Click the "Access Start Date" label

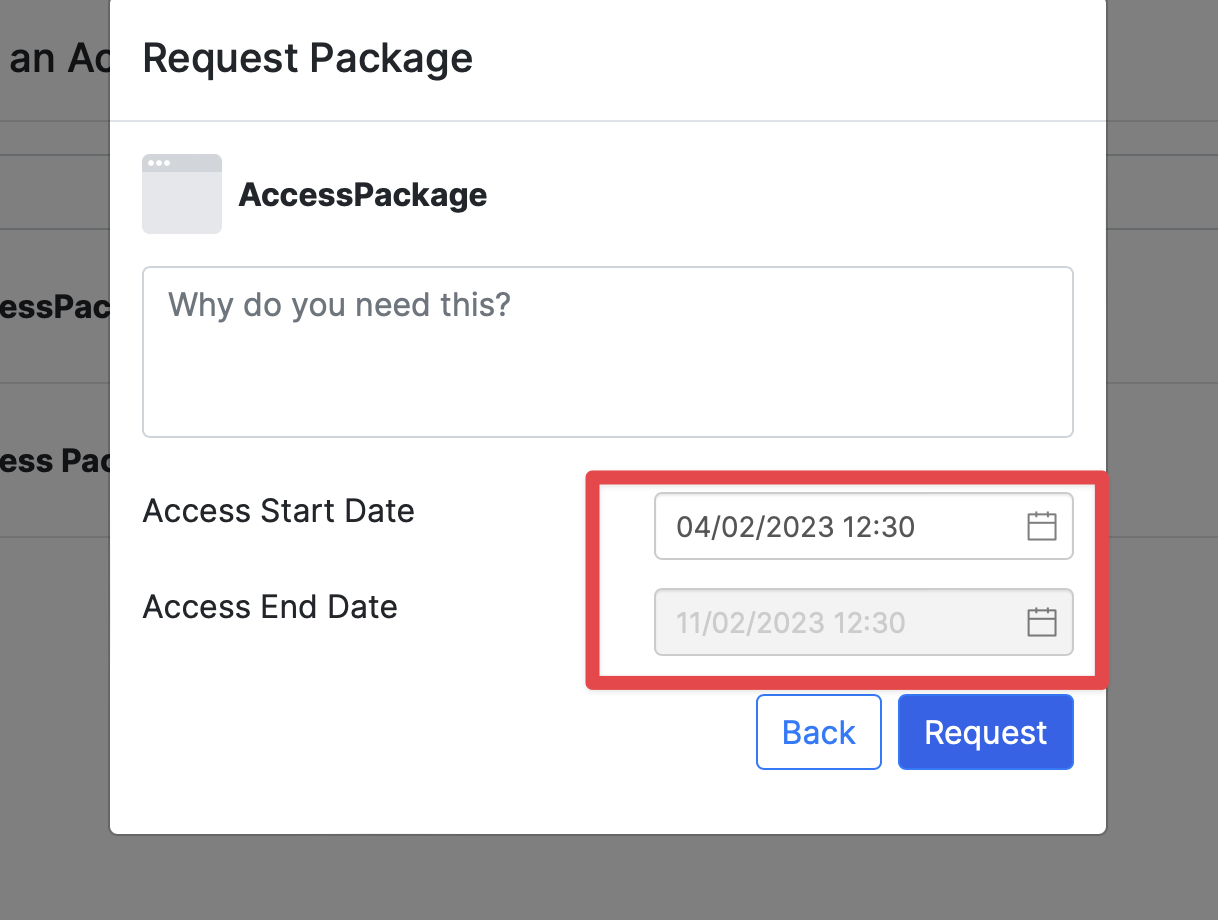pyautogui.click(x=278, y=511)
